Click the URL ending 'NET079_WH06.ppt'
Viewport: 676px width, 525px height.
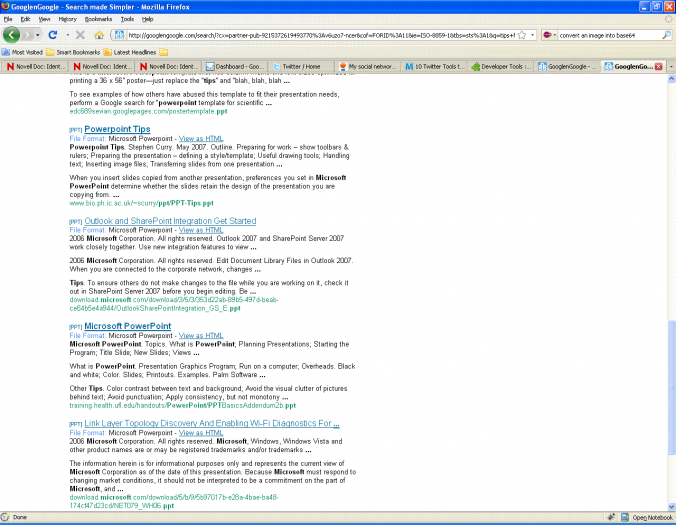tap(174, 501)
